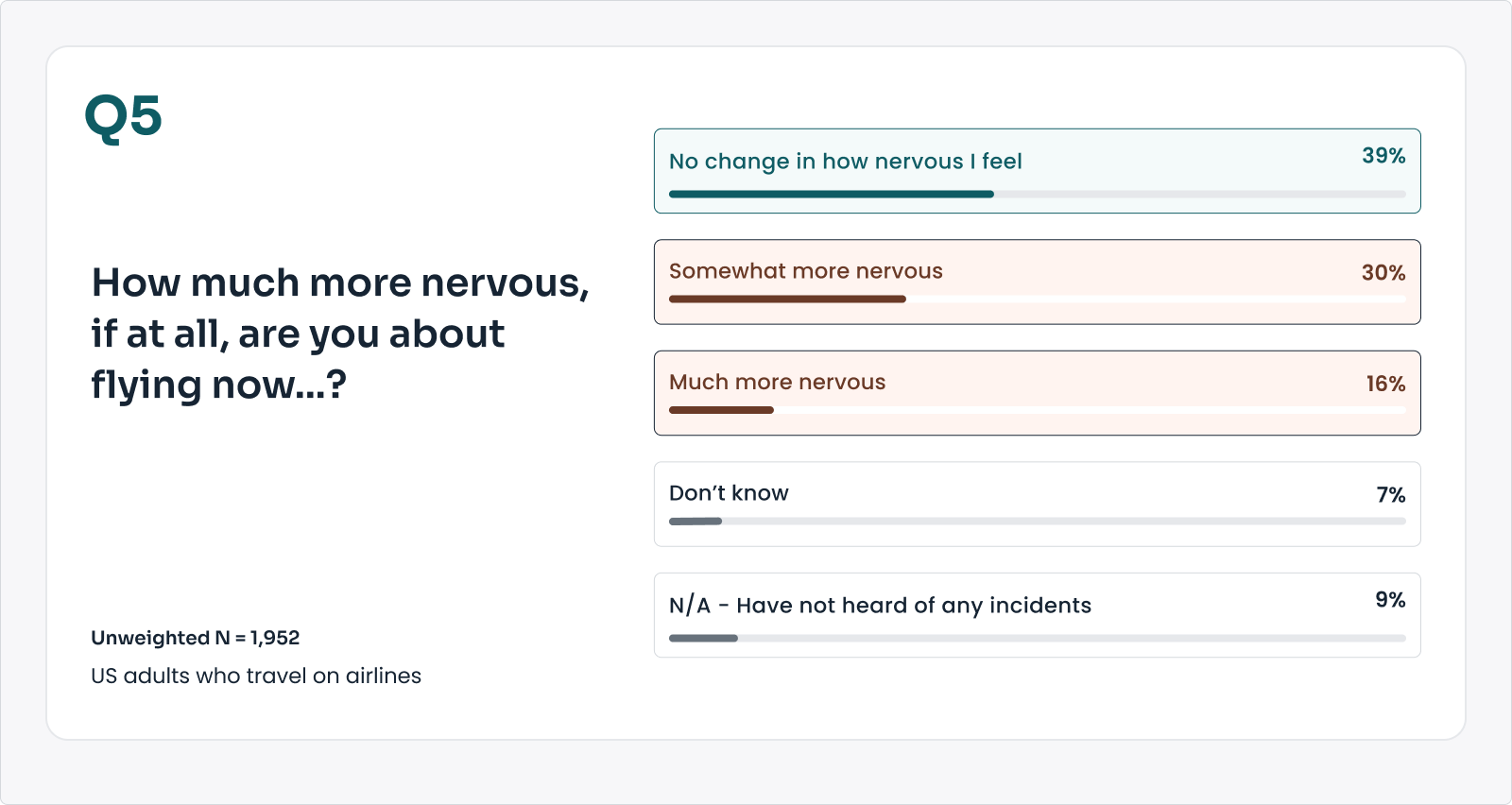Image resolution: width=1512 pixels, height=805 pixels.
Task: Select the 'No change in how nervous I feel' label
Action: [845, 162]
